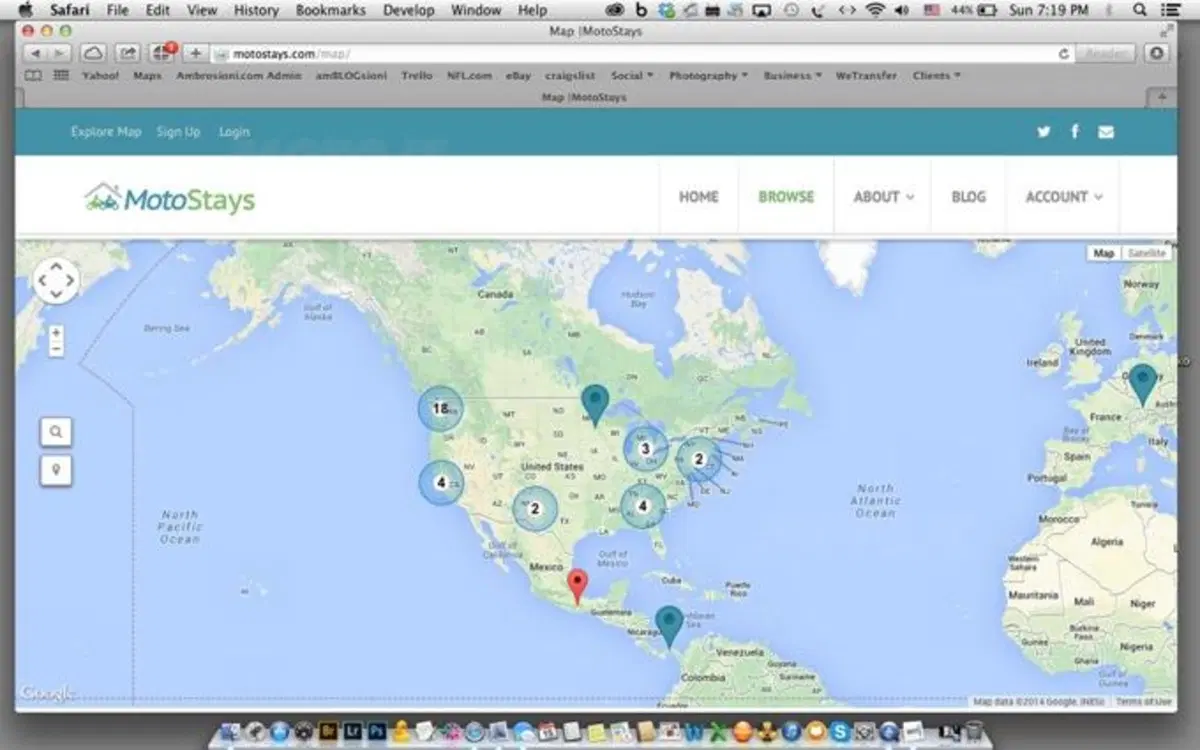
Task: Open the Facebook icon in the header
Action: (x=1075, y=131)
